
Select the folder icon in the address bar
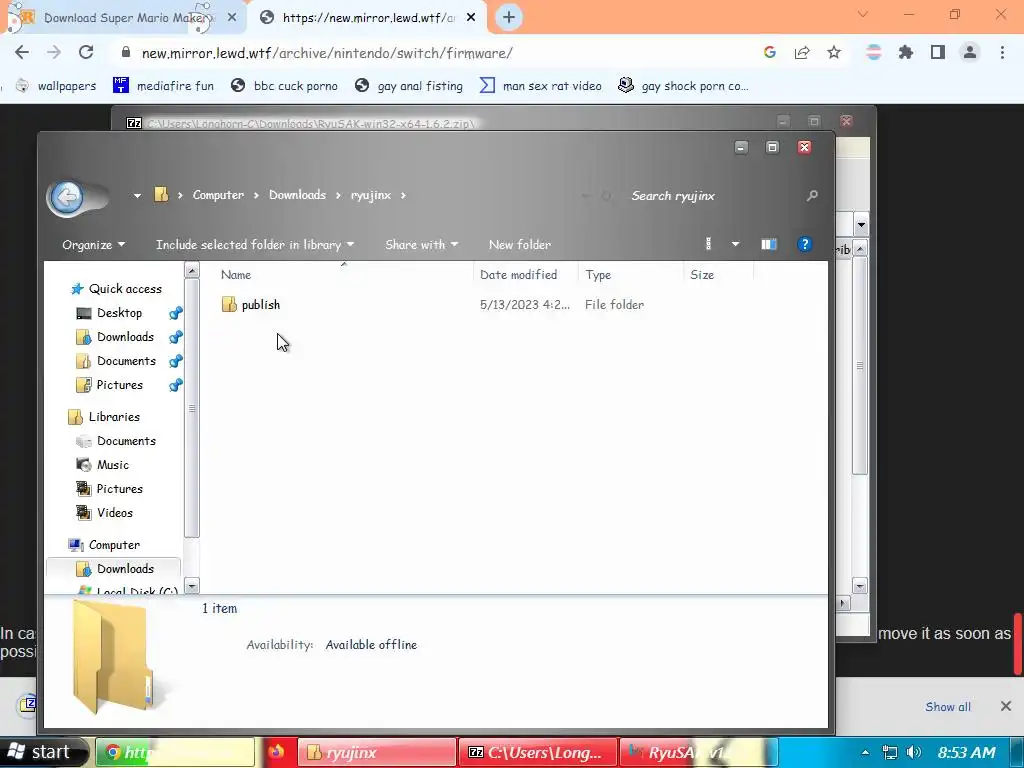(x=161, y=195)
